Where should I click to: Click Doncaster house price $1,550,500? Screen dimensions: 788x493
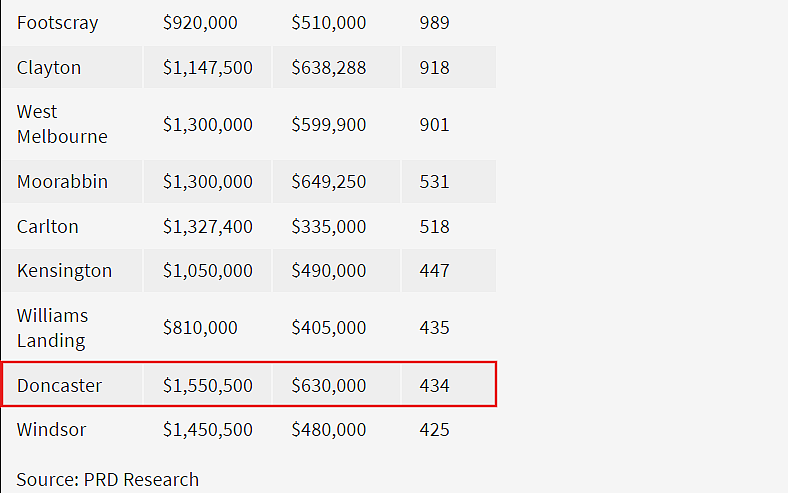[x=208, y=385]
